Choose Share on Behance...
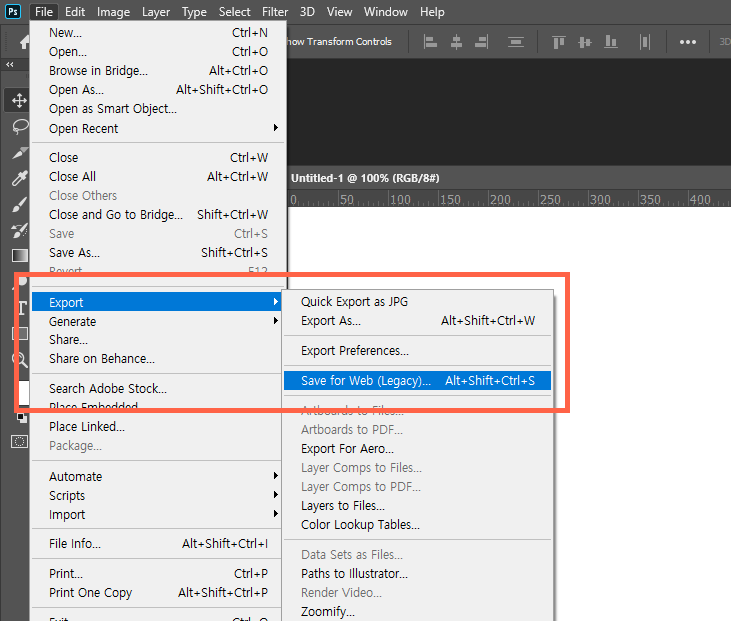 click(157, 359)
